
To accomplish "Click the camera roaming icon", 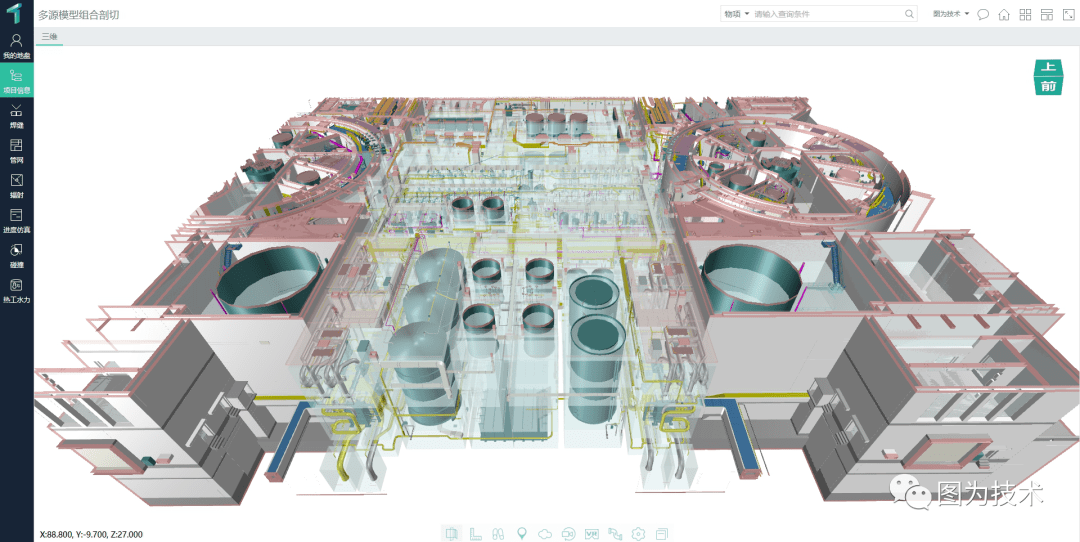I will [x=568, y=533].
